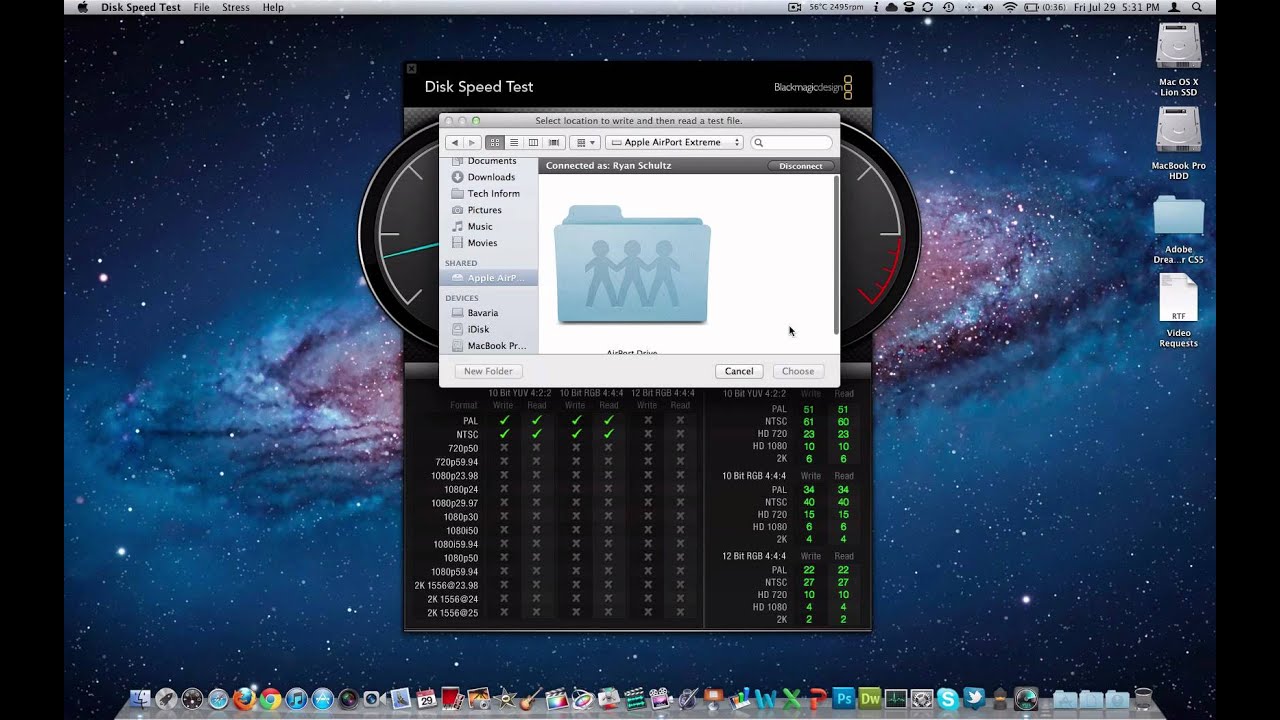Open Skype from the dock
The image size is (1280, 720).
[x=947, y=698]
